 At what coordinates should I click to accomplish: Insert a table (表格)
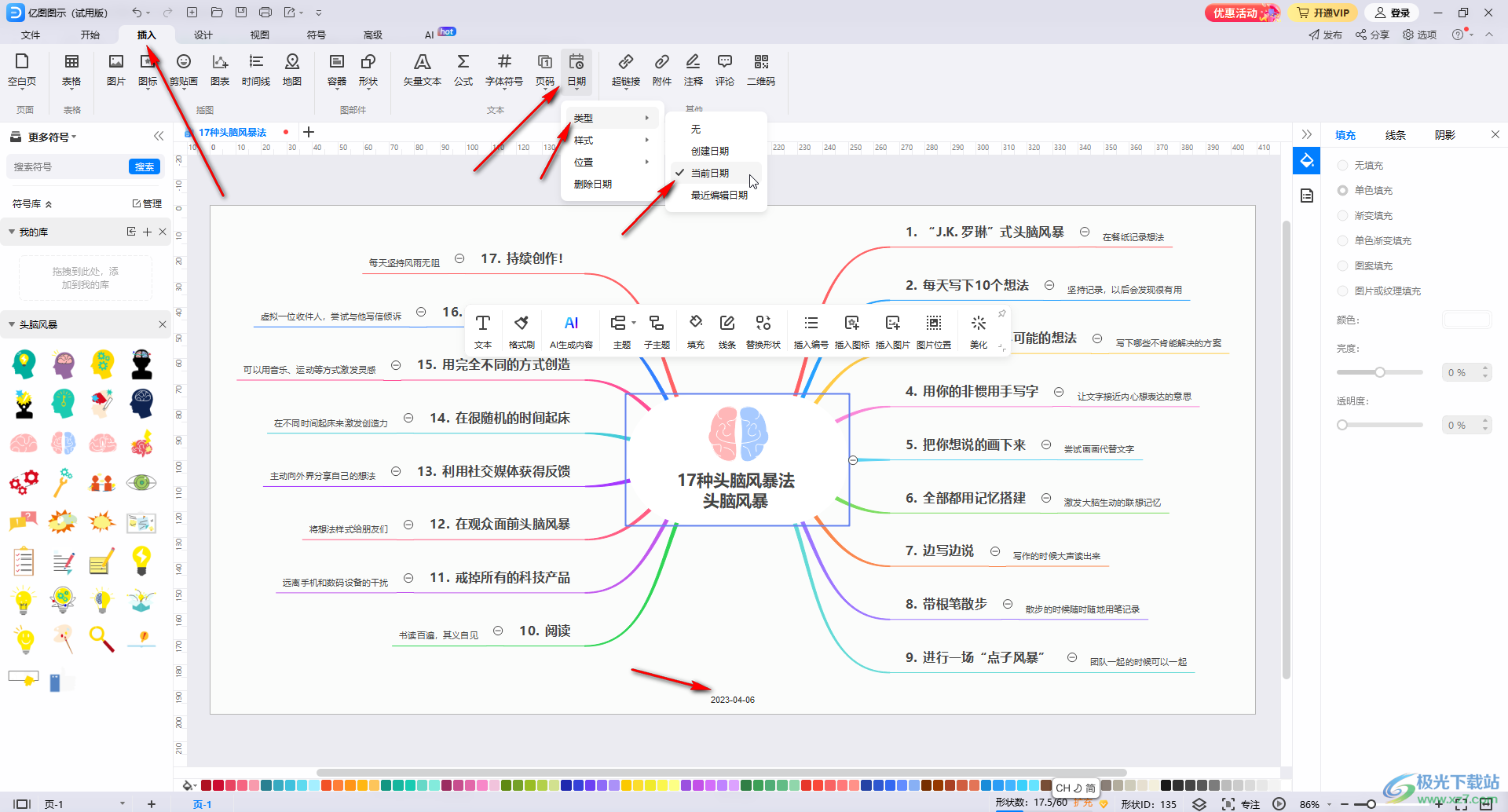[x=71, y=69]
